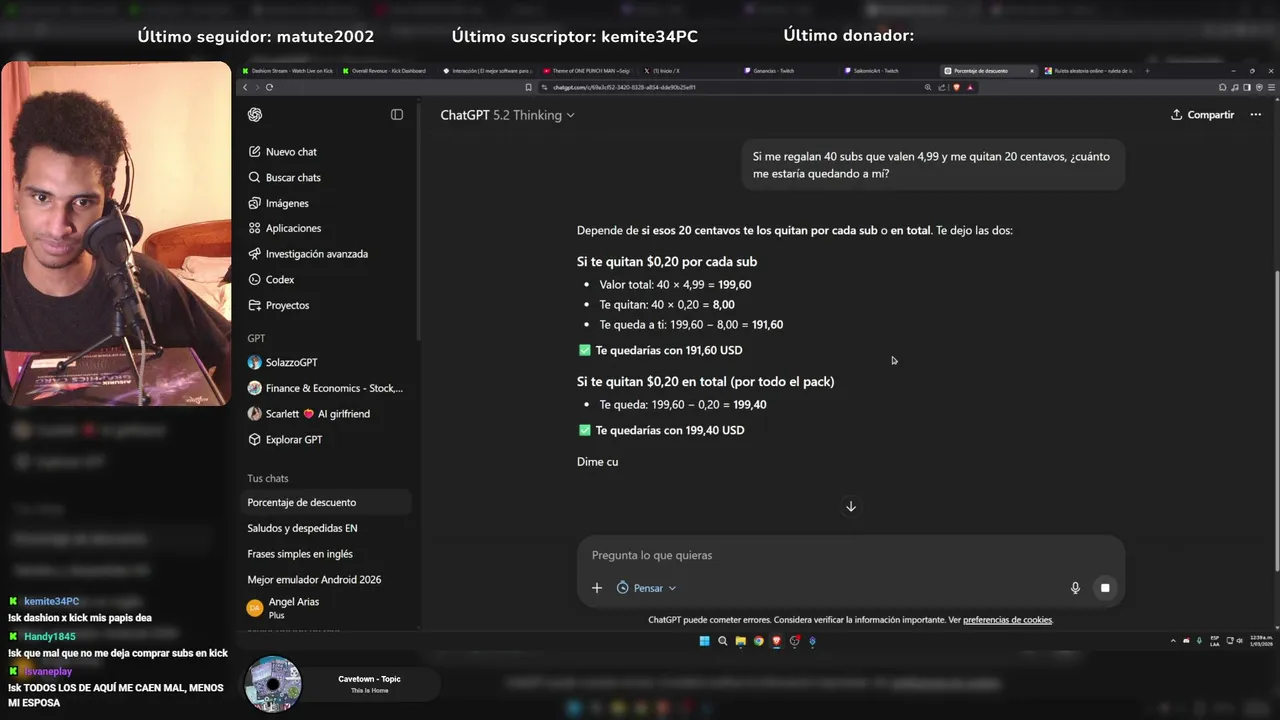Close the Porcentaje de descuento tab
Screen dimensions: 1280x720
(x=1032, y=71)
